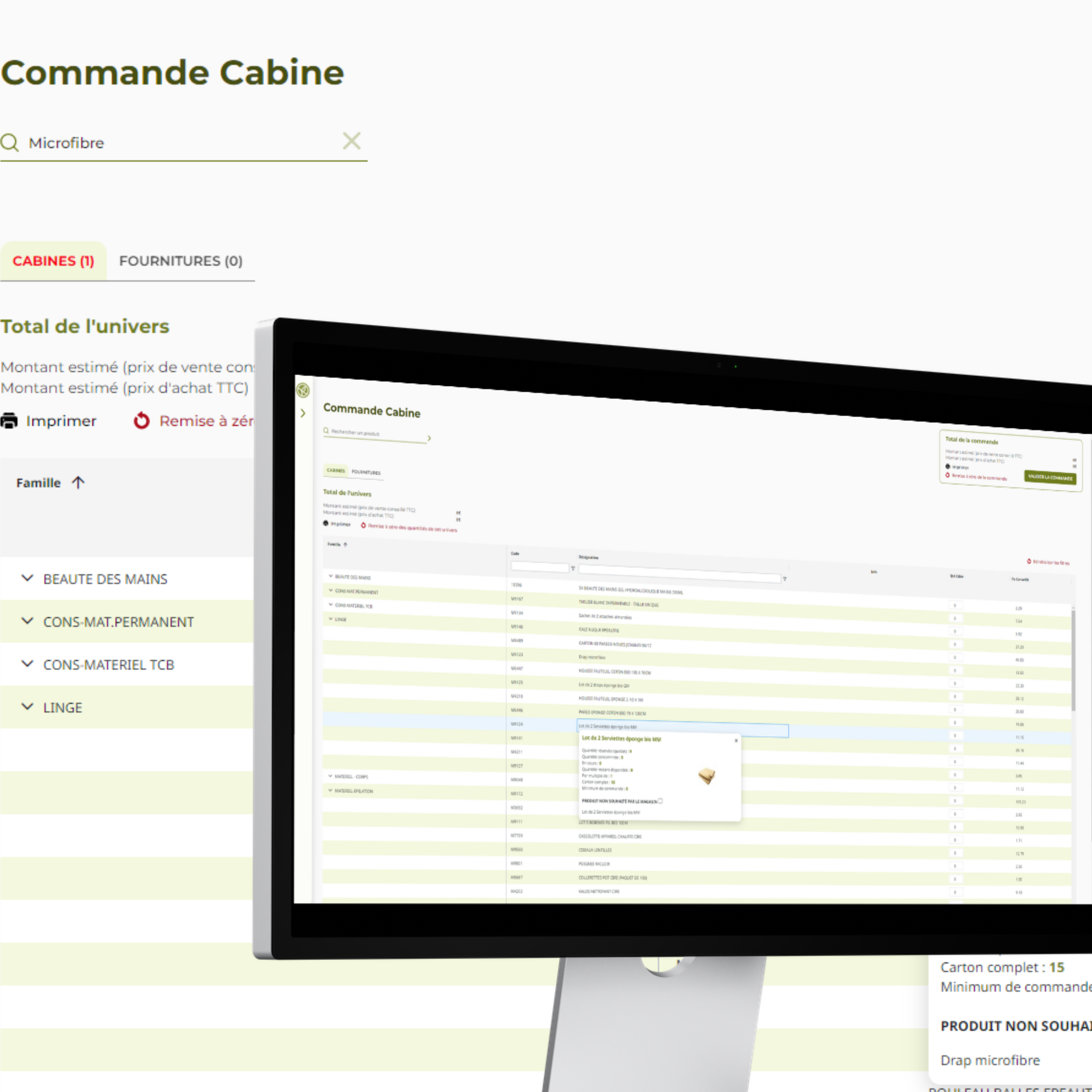This screenshot has width=1092, height=1092.
Task: Select the large CONS-MAT.PERMANENT row label
Action: [x=119, y=622]
